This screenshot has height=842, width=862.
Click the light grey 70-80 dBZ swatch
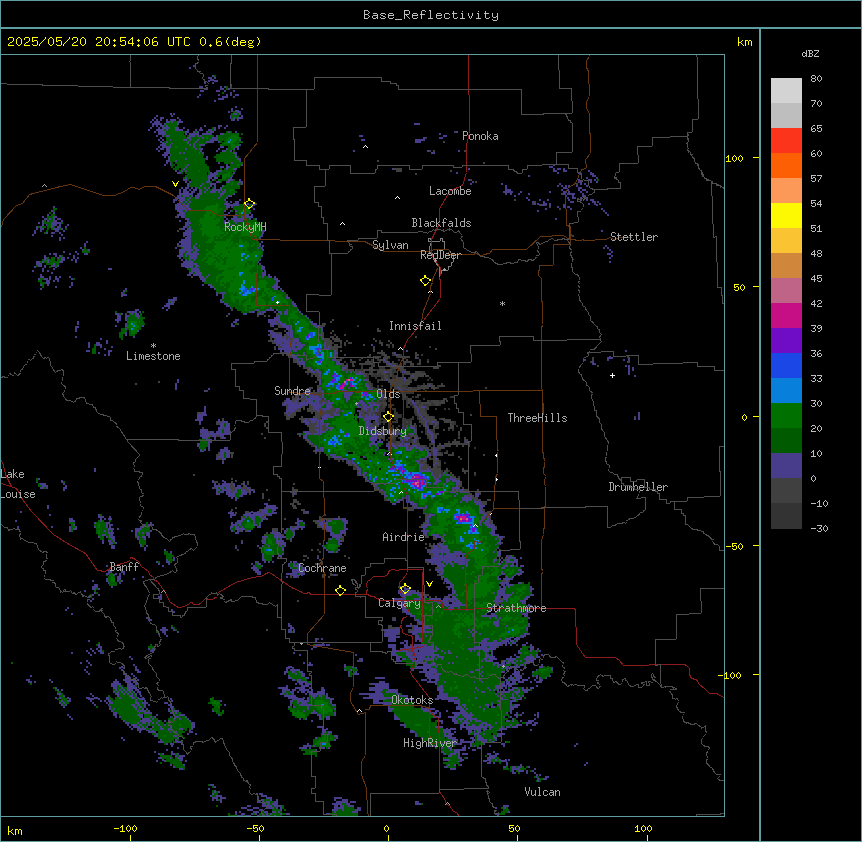tap(786, 91)
